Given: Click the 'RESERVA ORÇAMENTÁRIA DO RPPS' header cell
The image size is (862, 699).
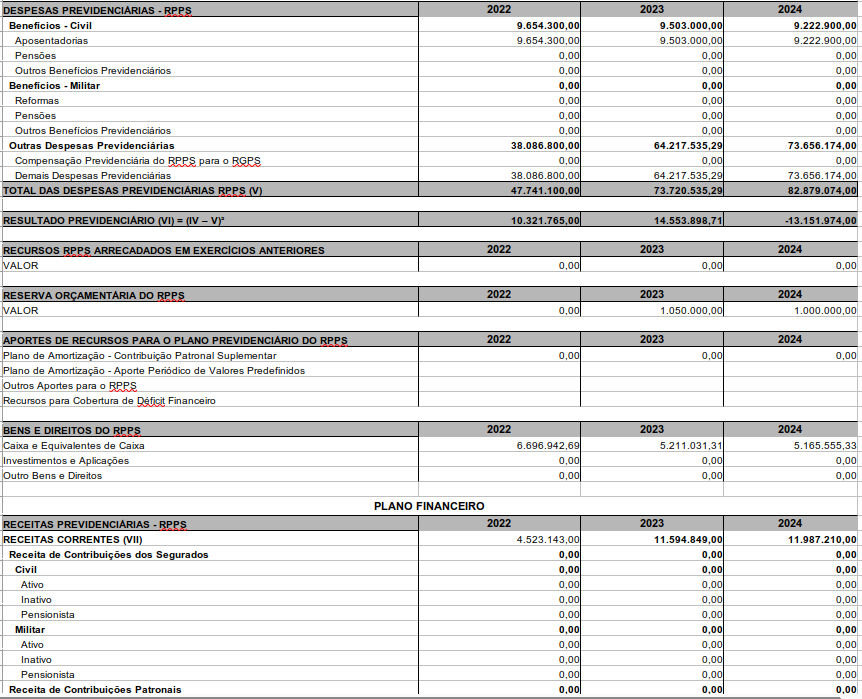Looking at the screenshot, I should coord(94,295).
